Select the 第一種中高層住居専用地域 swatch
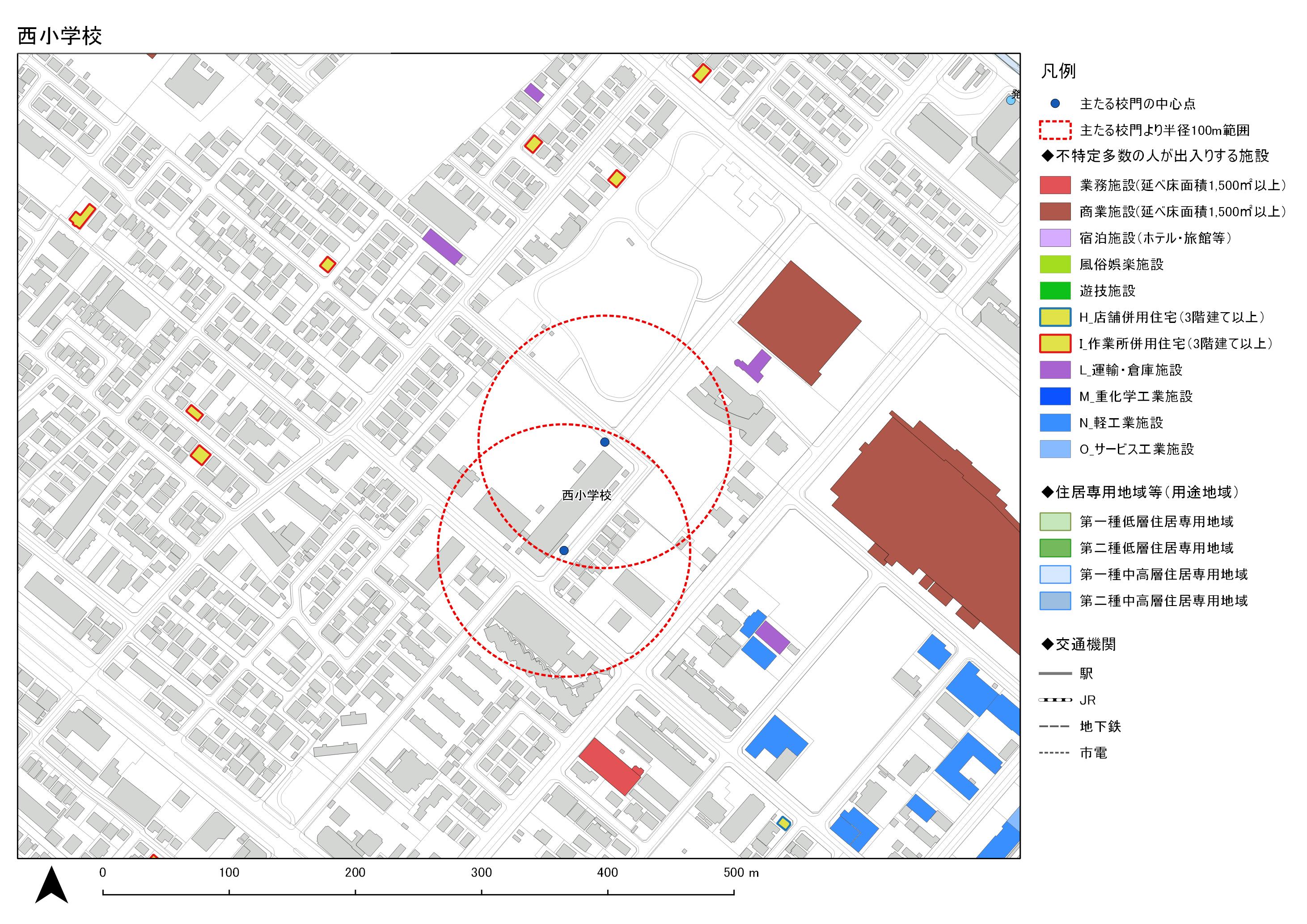Viewport: 1307px width, 924px height. [1055, 574]
